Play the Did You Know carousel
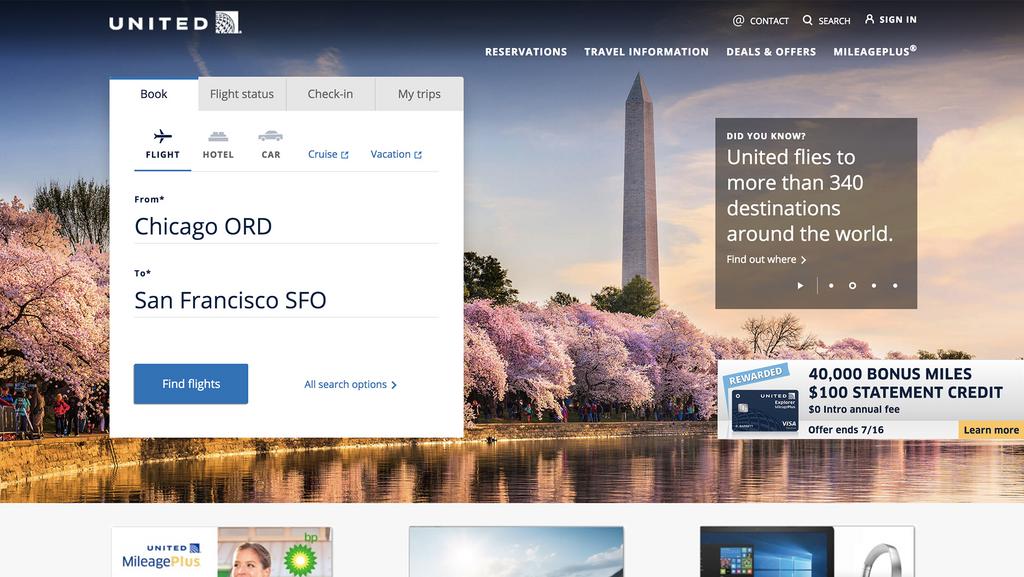Viewport: 1024px width, 577px height. click(800, 285)
